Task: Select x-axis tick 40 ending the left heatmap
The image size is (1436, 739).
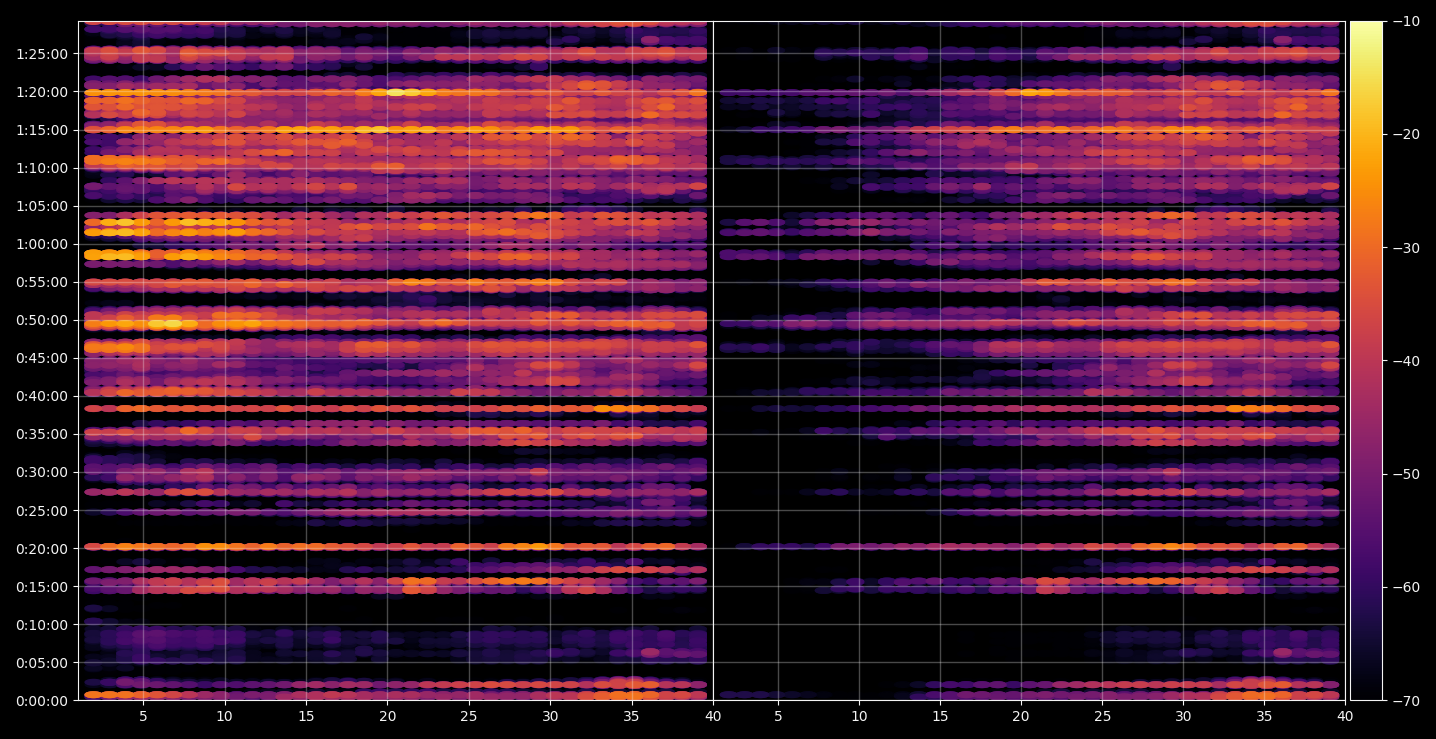Action: pos(713,716)
